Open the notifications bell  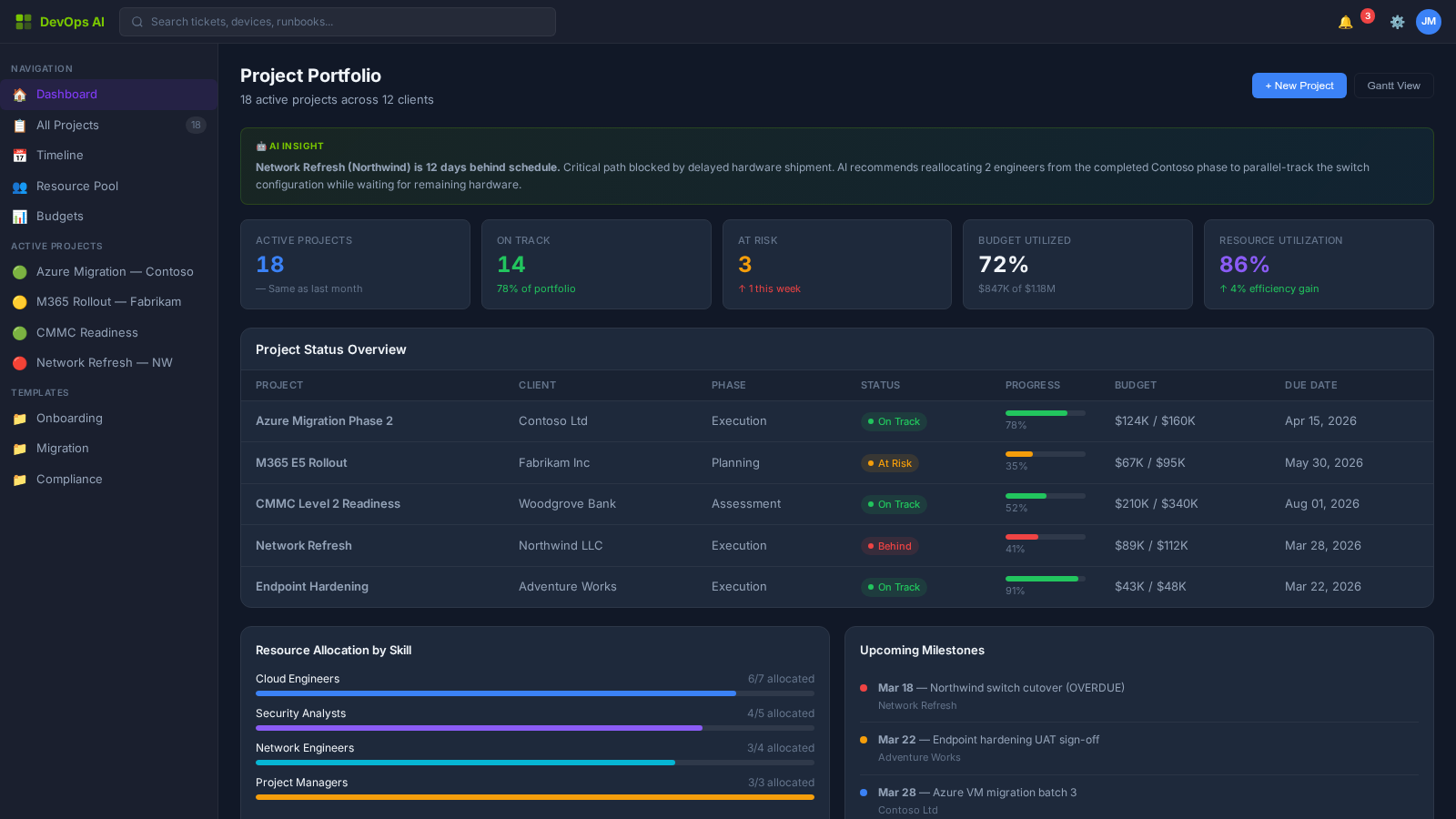(x=1344, y=21)
